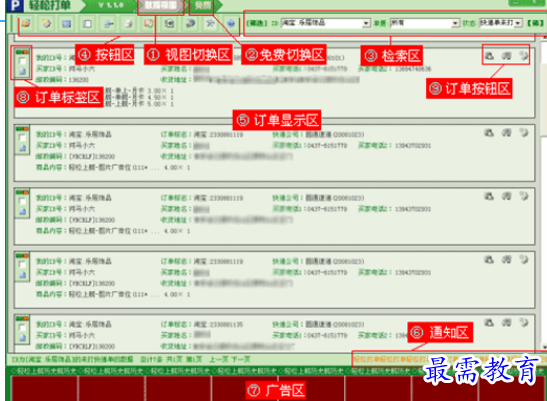Click the order number text 淘宝:2330881135
The height and width of the screenshot is (401, 547).
tap(218, 325)
